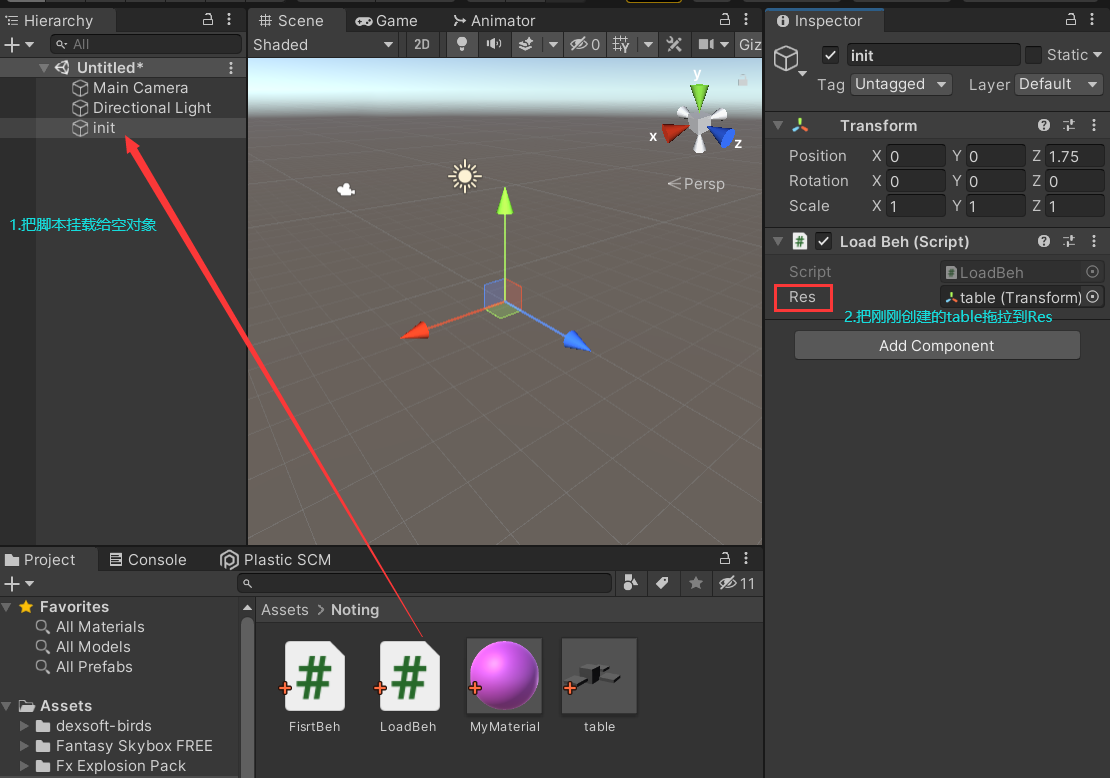1110x778 pixels.
Task: Toggle scene effects with the skybox icon
Action: pos(526,45)
